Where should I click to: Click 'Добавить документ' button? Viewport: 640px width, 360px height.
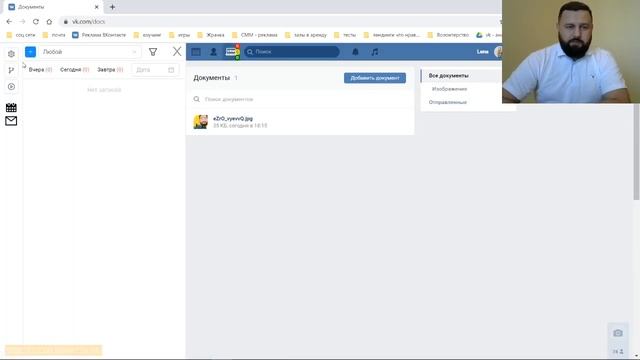(x=375, y=78)
